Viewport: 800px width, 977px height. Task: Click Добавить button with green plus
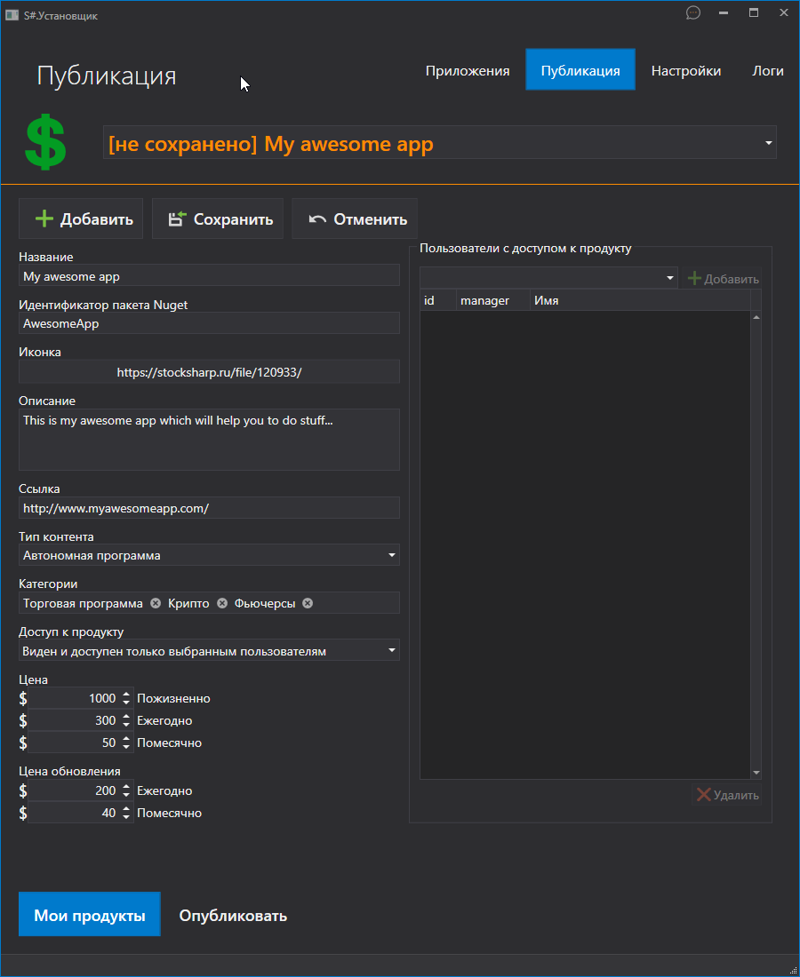tap(82, 219)
